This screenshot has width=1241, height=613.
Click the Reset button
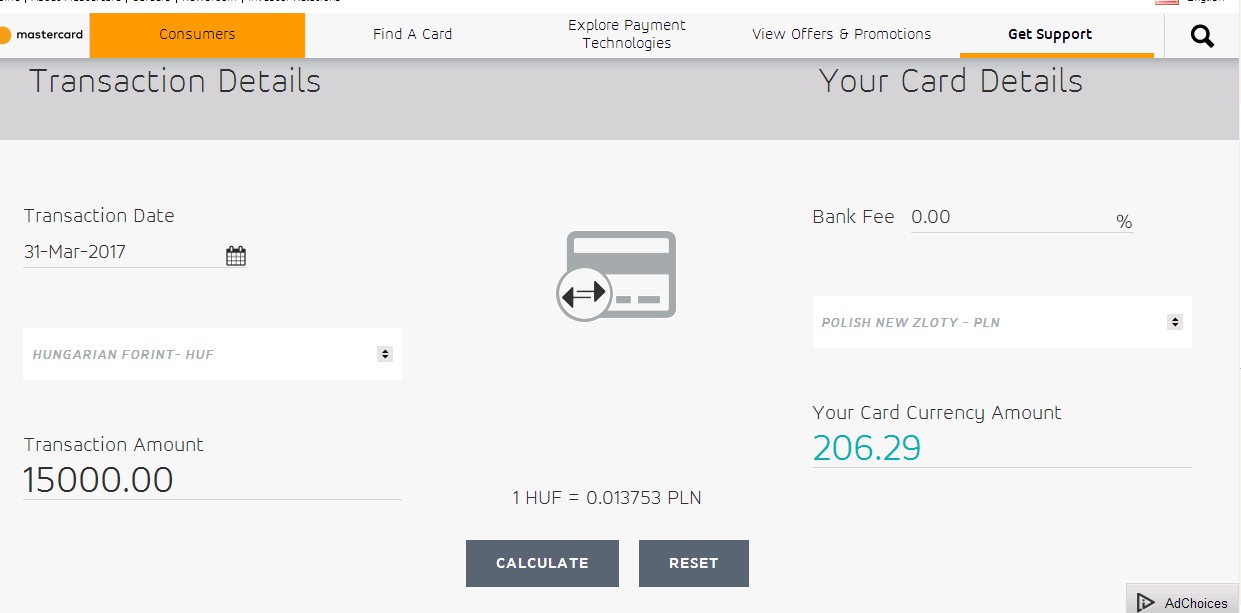(694, 563)
